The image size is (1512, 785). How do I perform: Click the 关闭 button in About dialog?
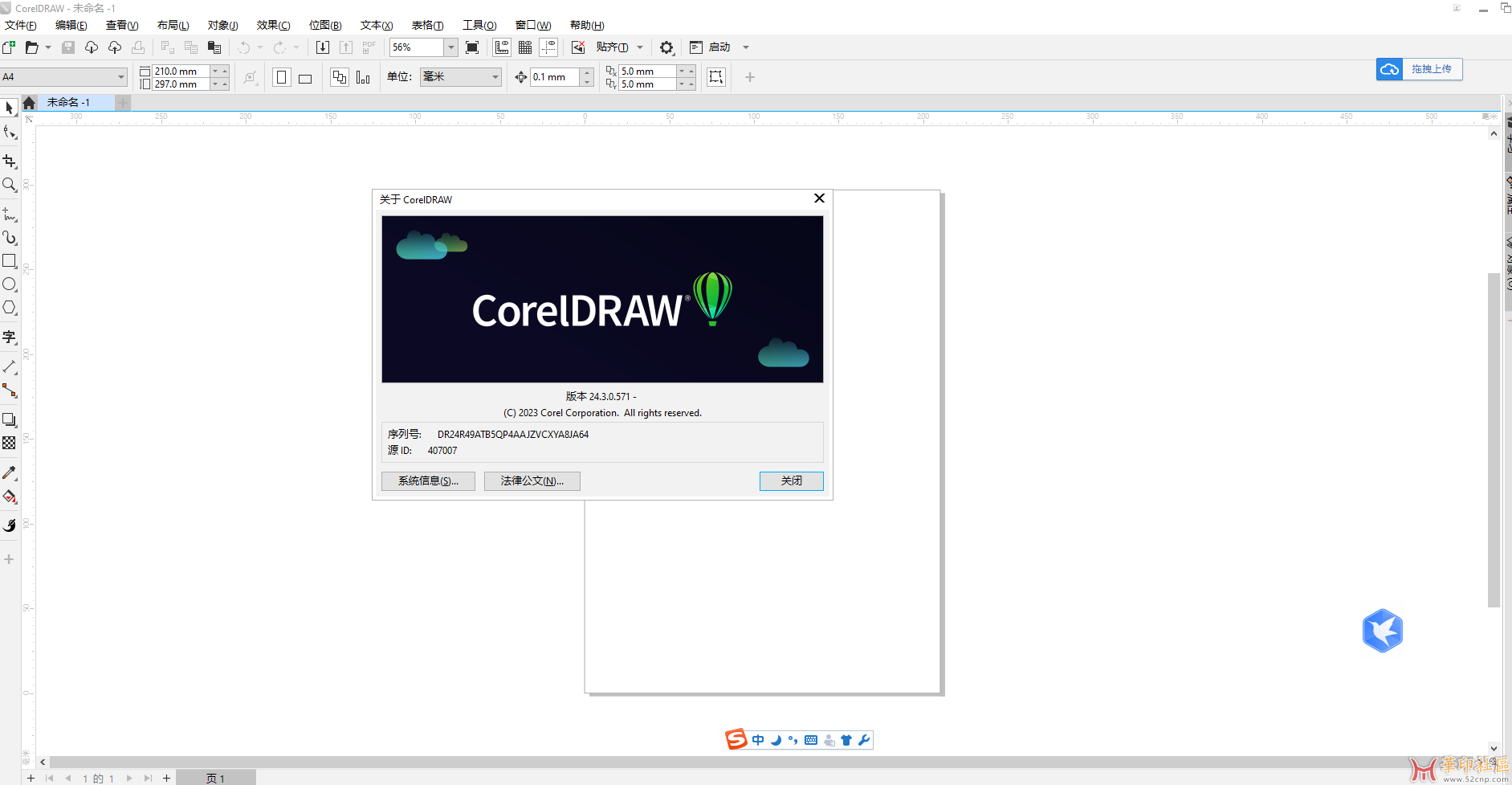tap(791, 480)
